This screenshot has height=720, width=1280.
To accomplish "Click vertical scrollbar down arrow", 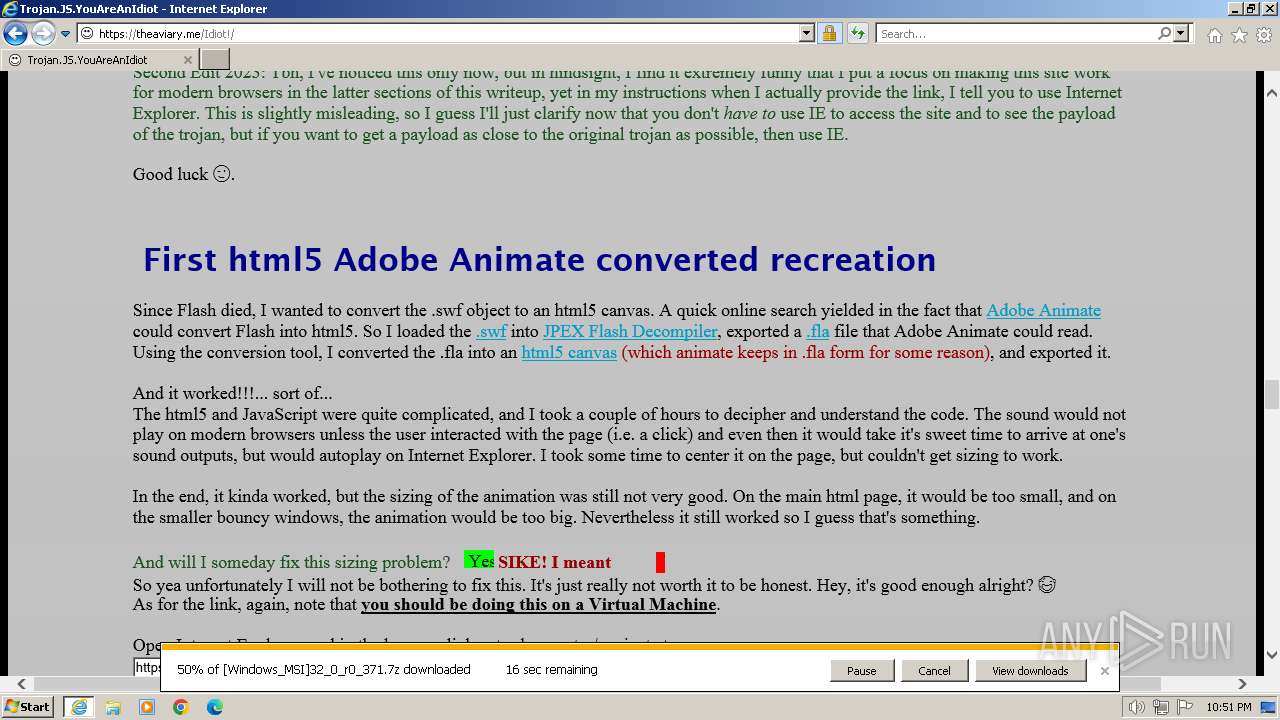I will click(x=1271, y=655).
